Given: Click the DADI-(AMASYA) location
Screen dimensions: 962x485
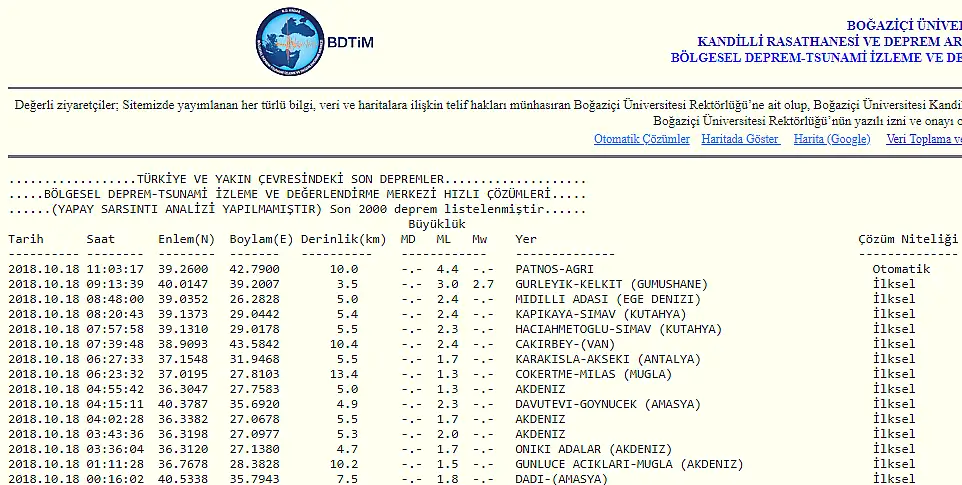Looking at the screenshot, I should tap(561, 479).
